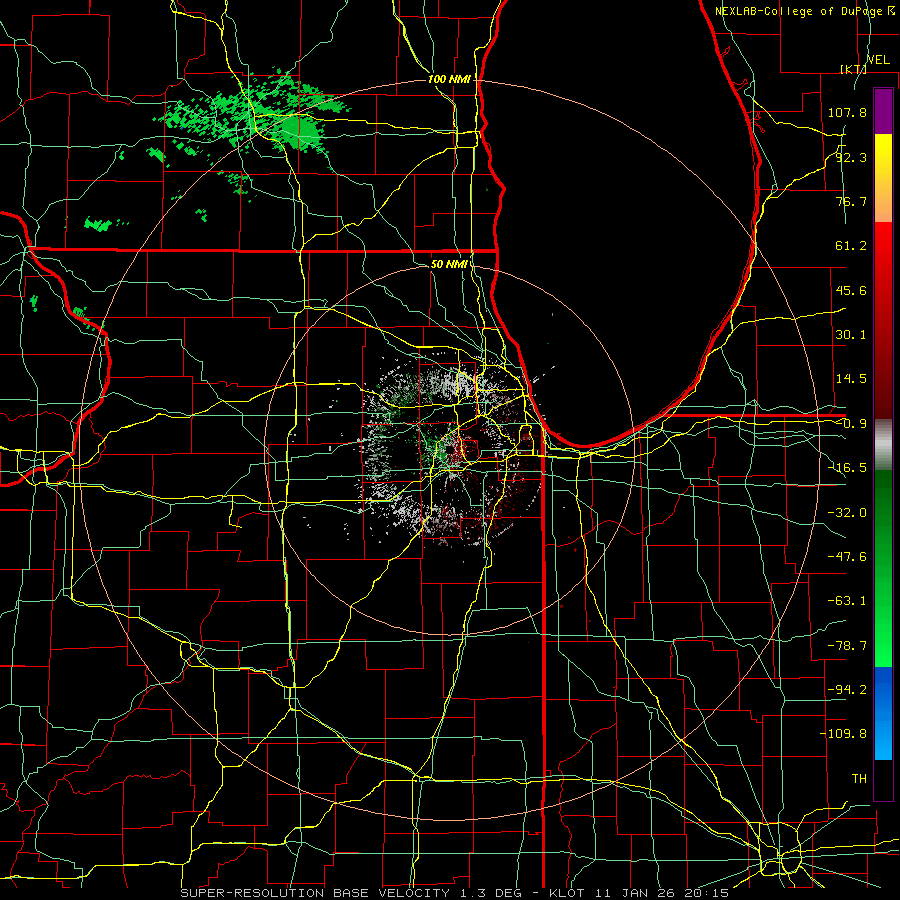
Task: Select the -0.9 velocity scale value
Action: point(851,424)
